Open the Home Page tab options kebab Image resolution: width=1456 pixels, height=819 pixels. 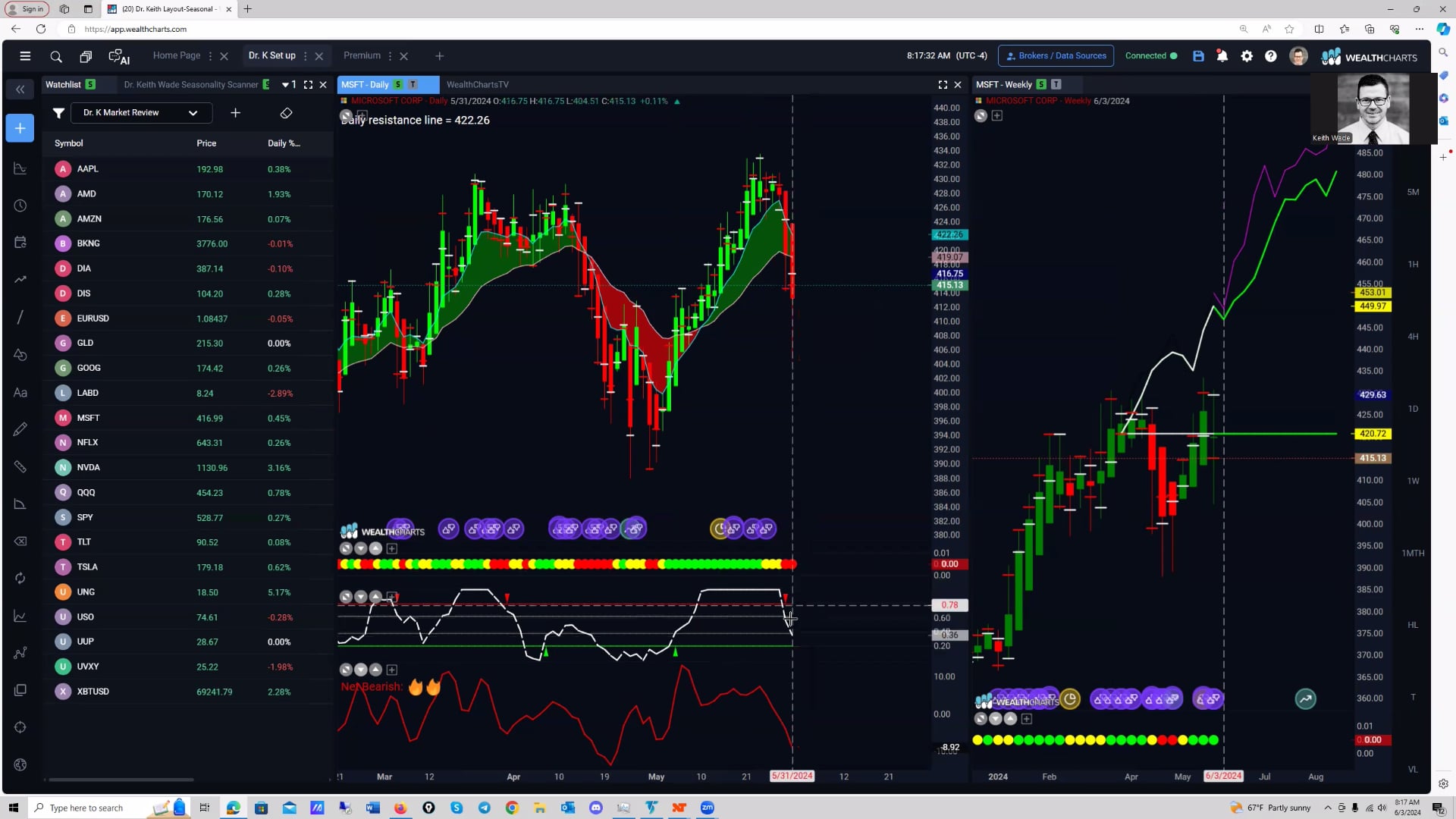point(211,56)
